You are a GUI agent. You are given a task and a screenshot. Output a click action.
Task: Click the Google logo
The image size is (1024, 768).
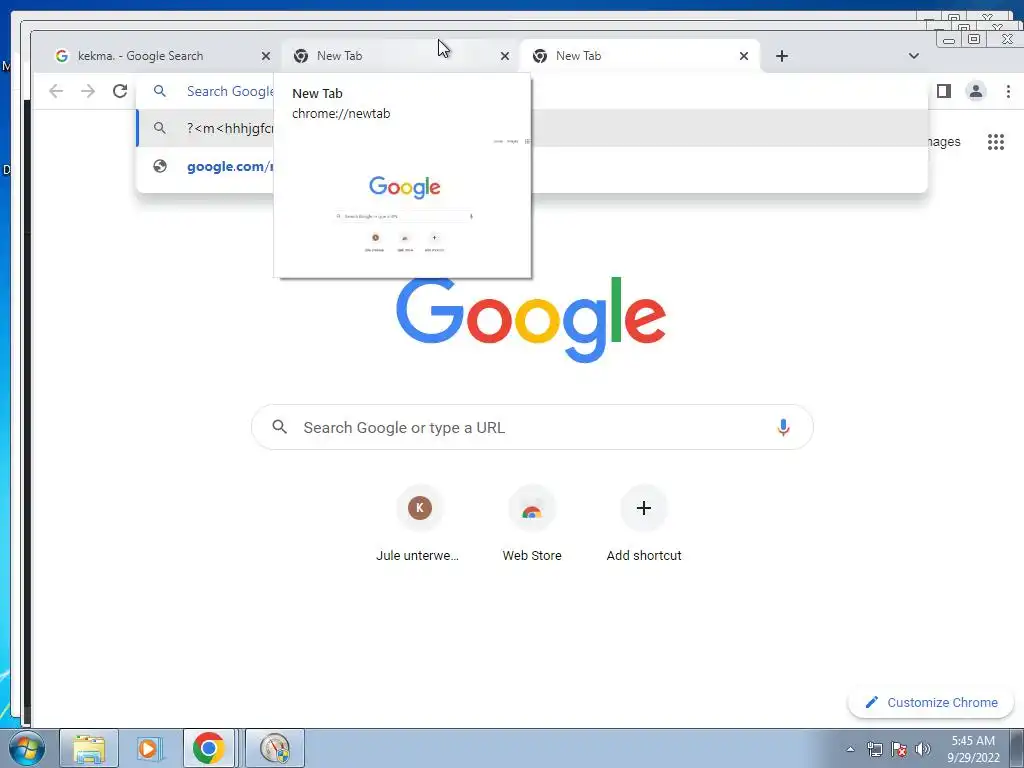531,319
